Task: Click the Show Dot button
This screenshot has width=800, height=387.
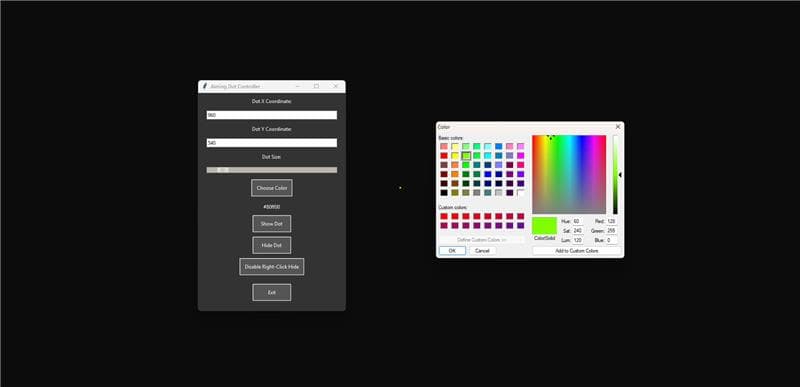Action: pyautogui.click(x=271, y=224)
